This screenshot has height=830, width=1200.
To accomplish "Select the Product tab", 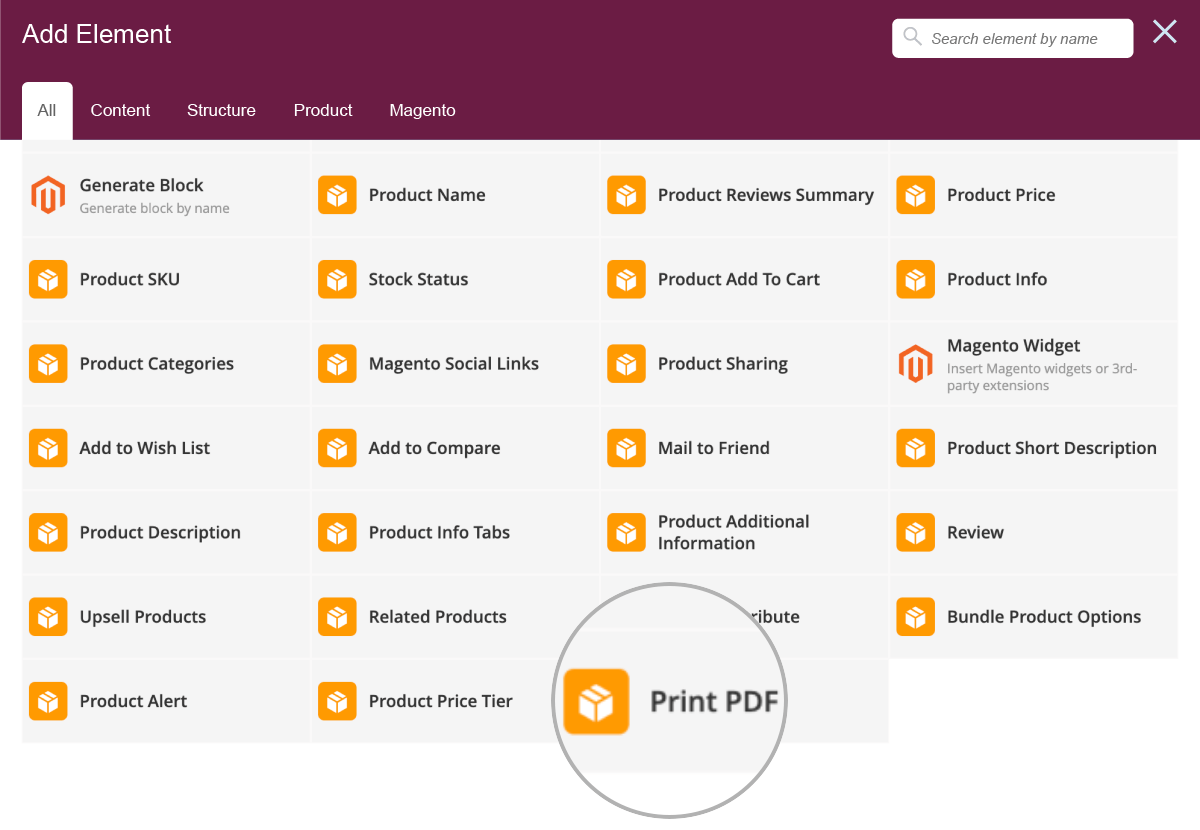I will (x=322, y=110).
